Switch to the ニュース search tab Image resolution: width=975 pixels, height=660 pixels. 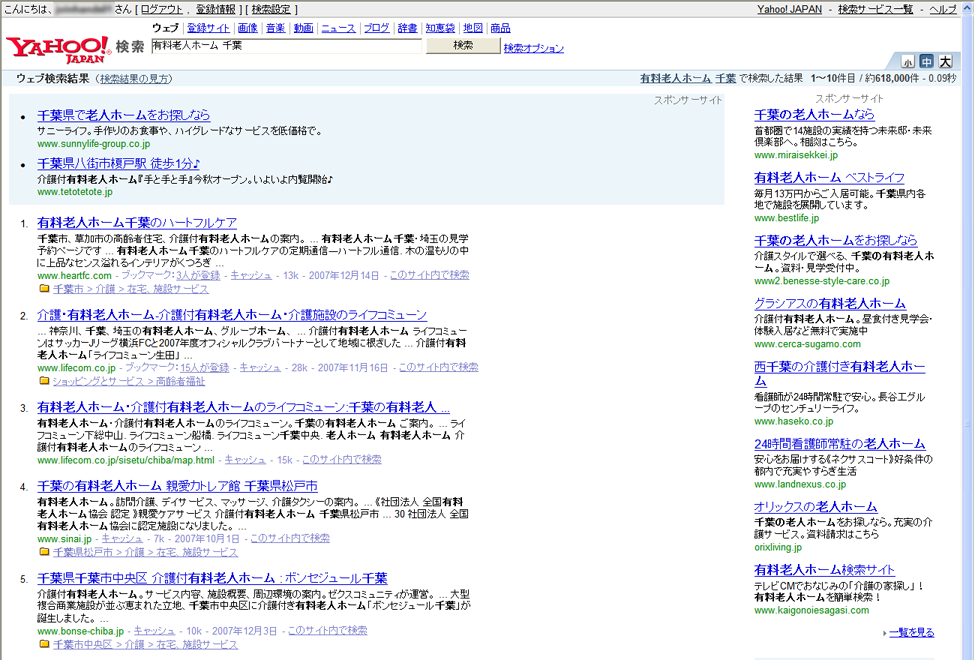pos(338,28)
